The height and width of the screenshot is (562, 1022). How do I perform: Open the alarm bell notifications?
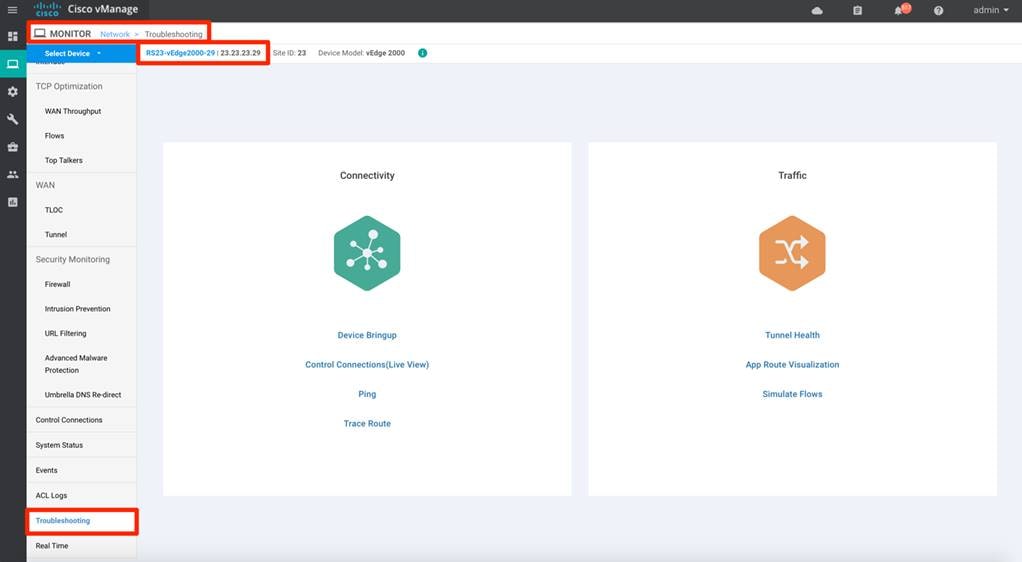pos(901,10)
